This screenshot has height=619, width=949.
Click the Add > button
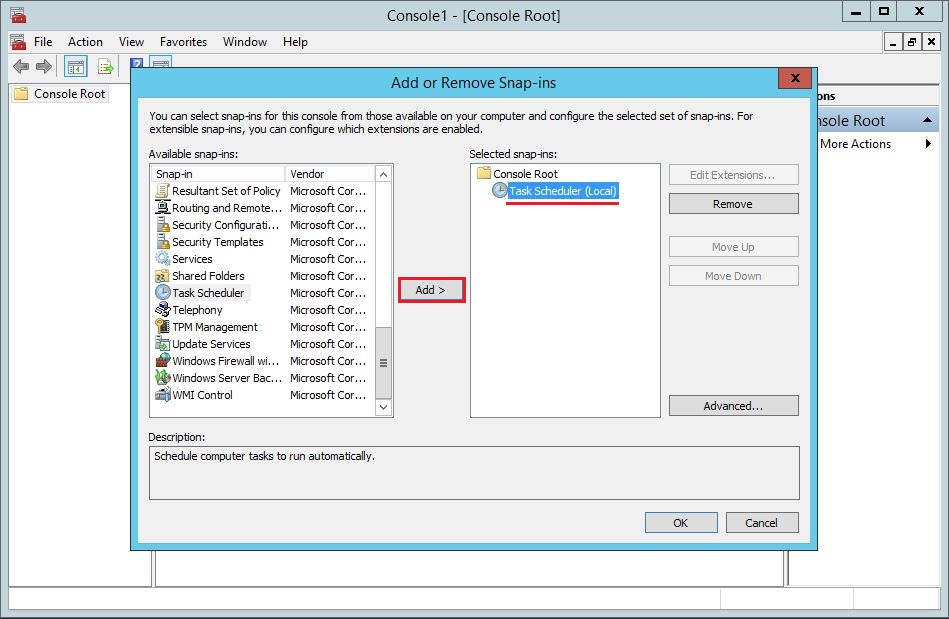[431, 290]
